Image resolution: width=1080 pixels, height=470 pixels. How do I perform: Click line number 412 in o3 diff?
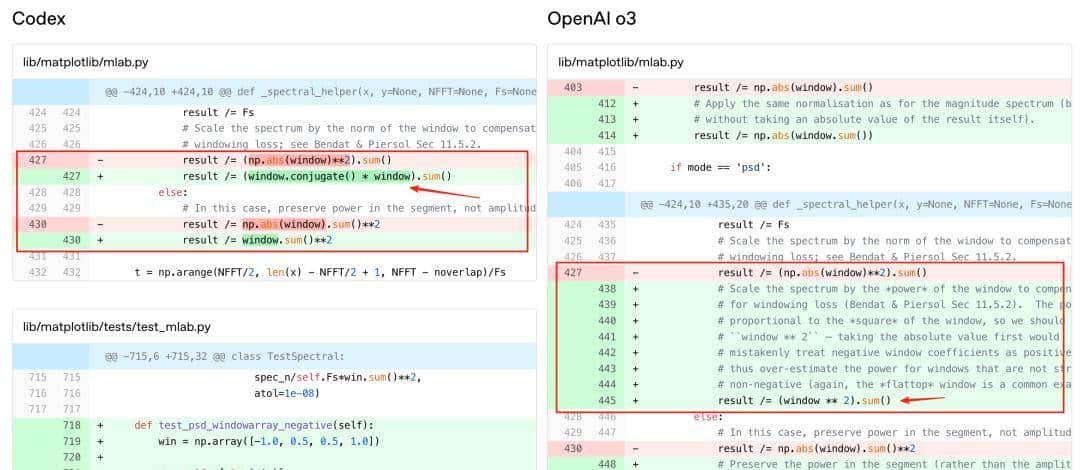tap(607, 103)
